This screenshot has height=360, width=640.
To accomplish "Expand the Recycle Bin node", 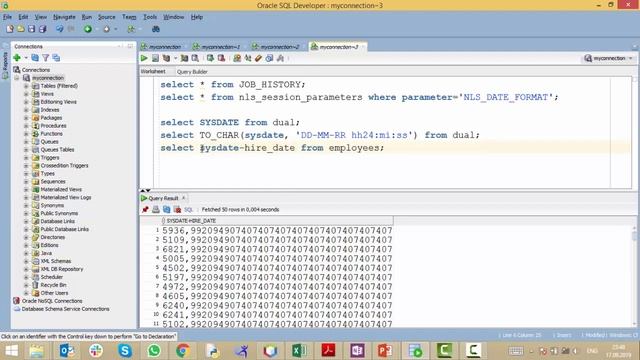I will [x=26, y=285].
